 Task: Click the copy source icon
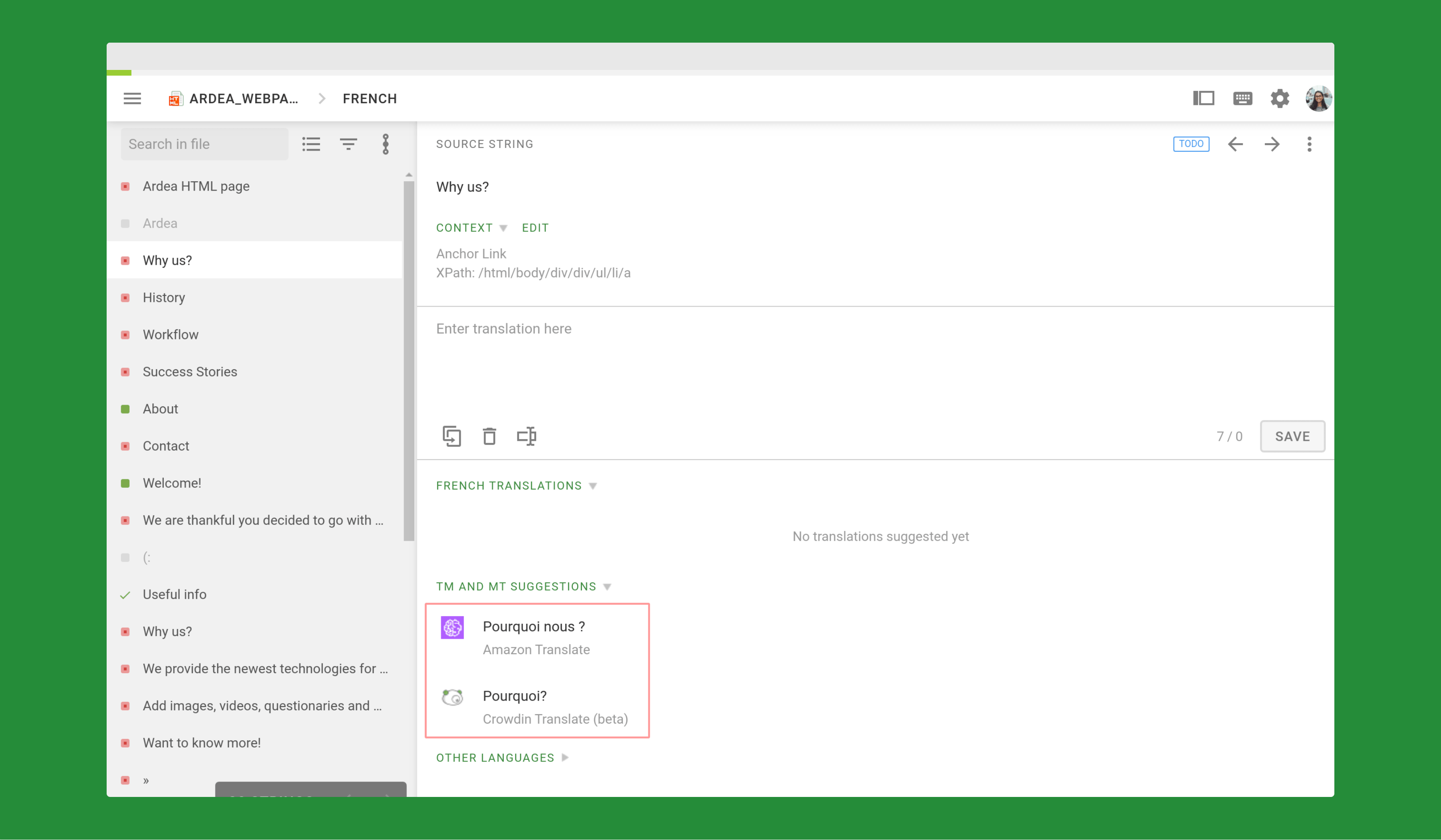coord(452,436)
